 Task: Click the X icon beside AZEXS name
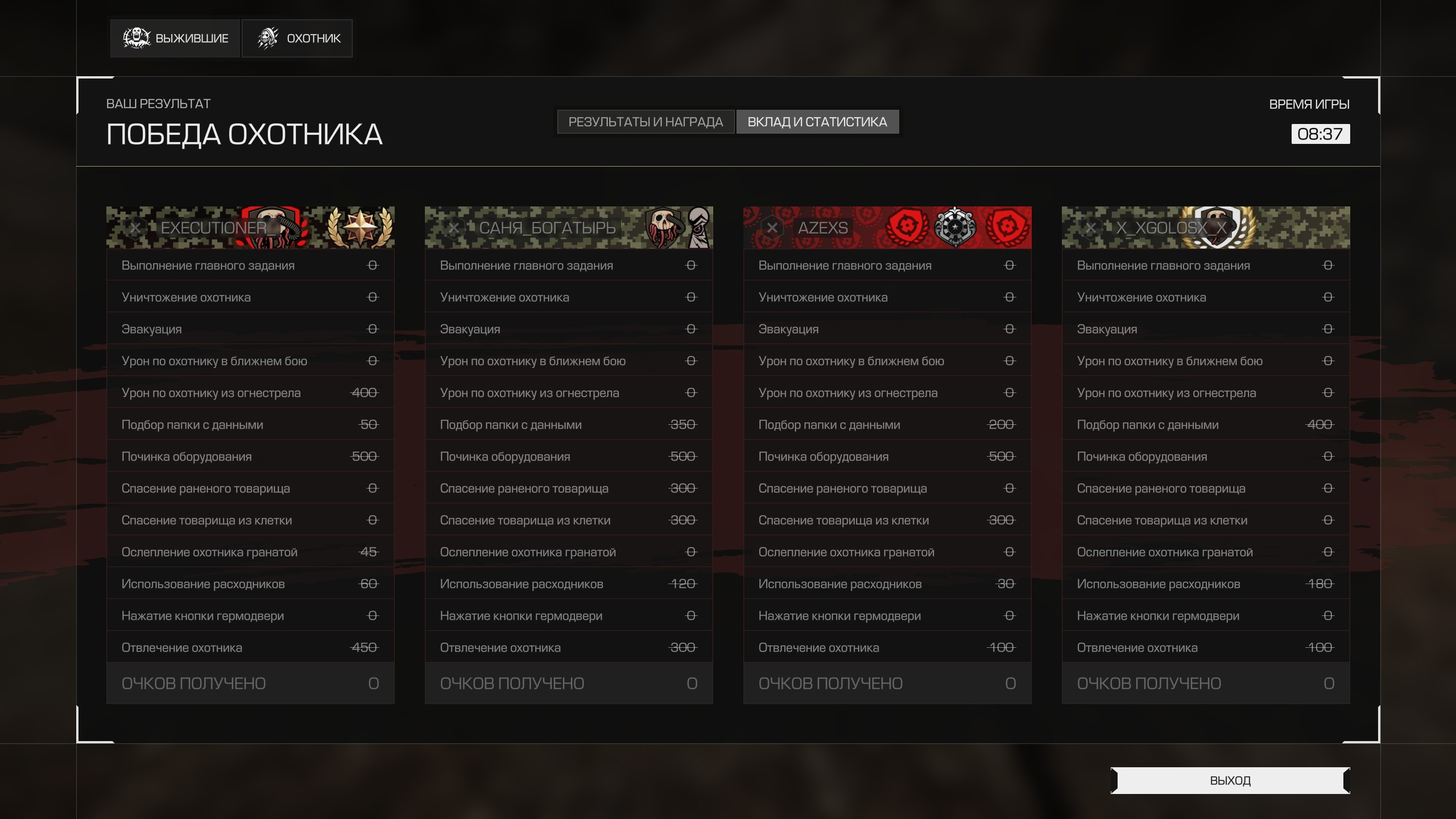click(772, 228)
